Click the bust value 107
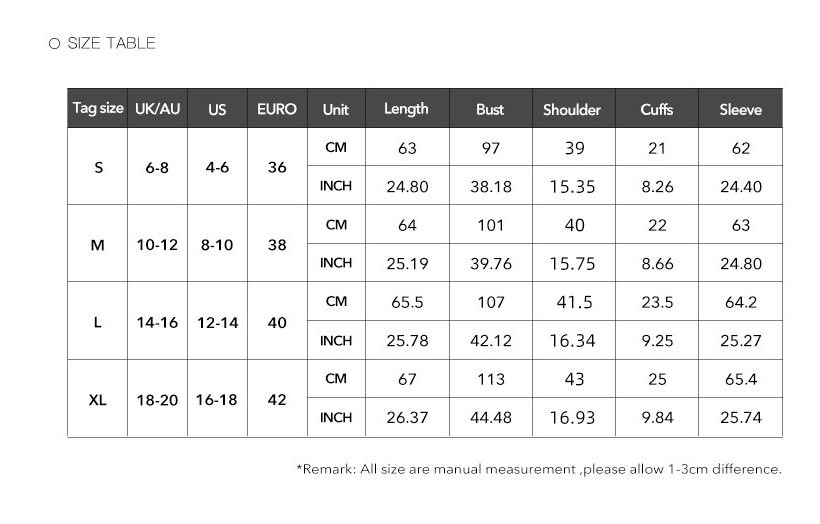 (x=490, y=302)
